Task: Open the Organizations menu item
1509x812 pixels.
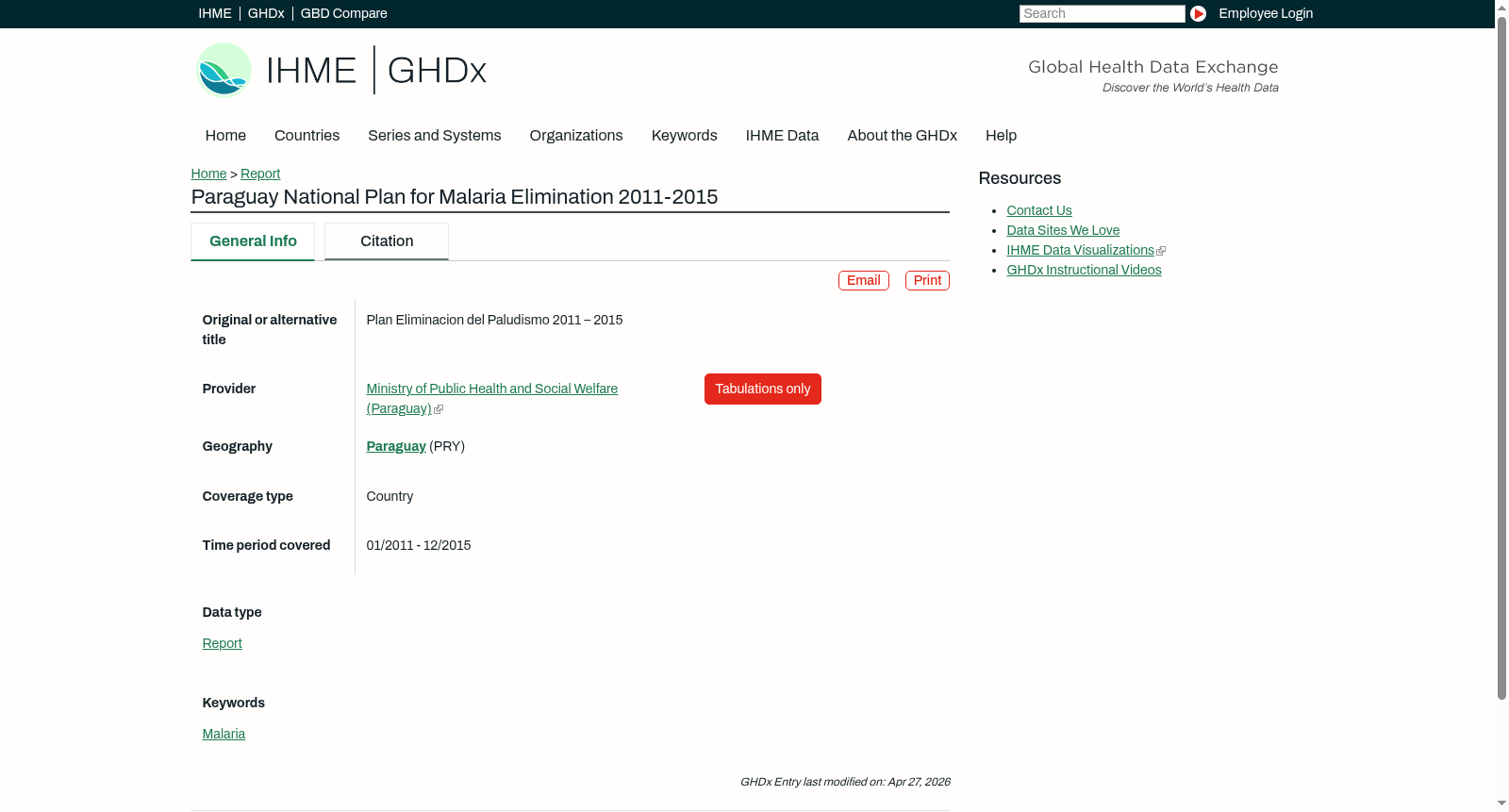Action: coord(576,136)
